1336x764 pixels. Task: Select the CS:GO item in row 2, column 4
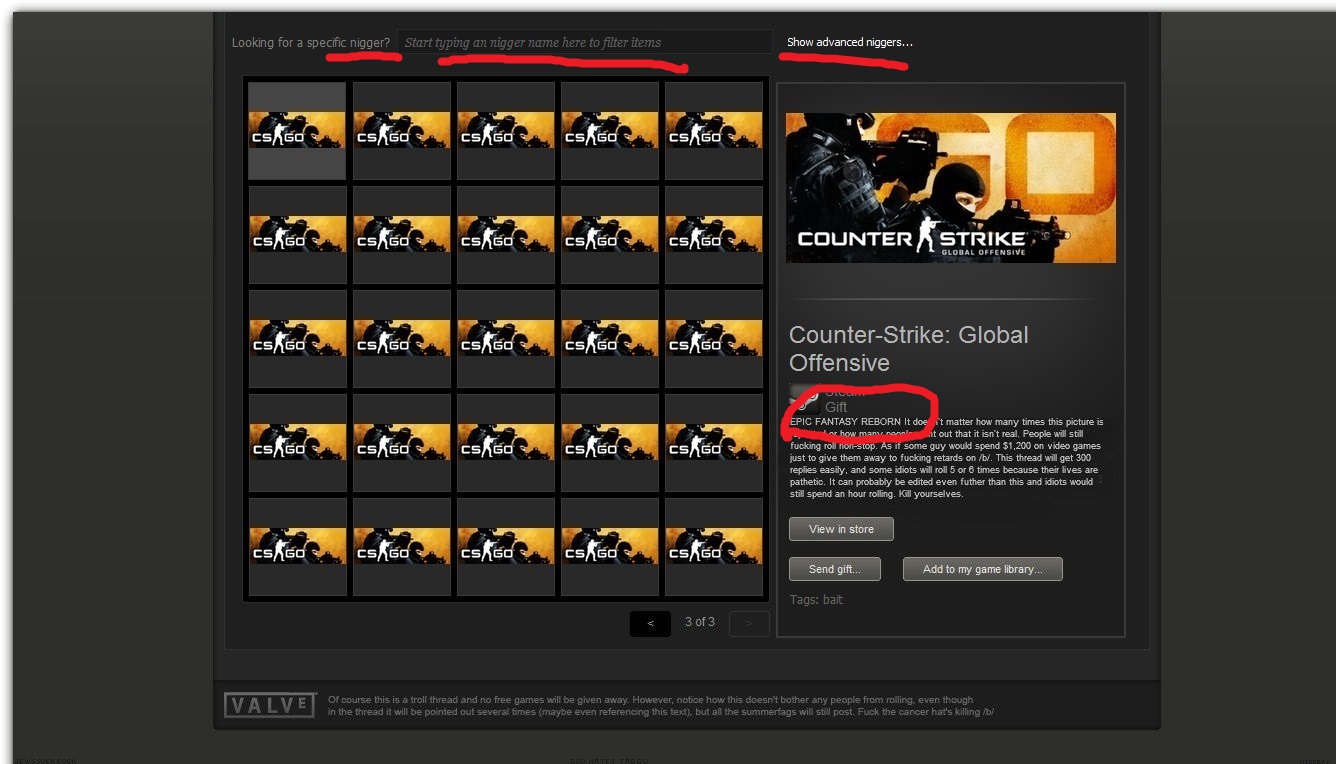tap(609, 235)
